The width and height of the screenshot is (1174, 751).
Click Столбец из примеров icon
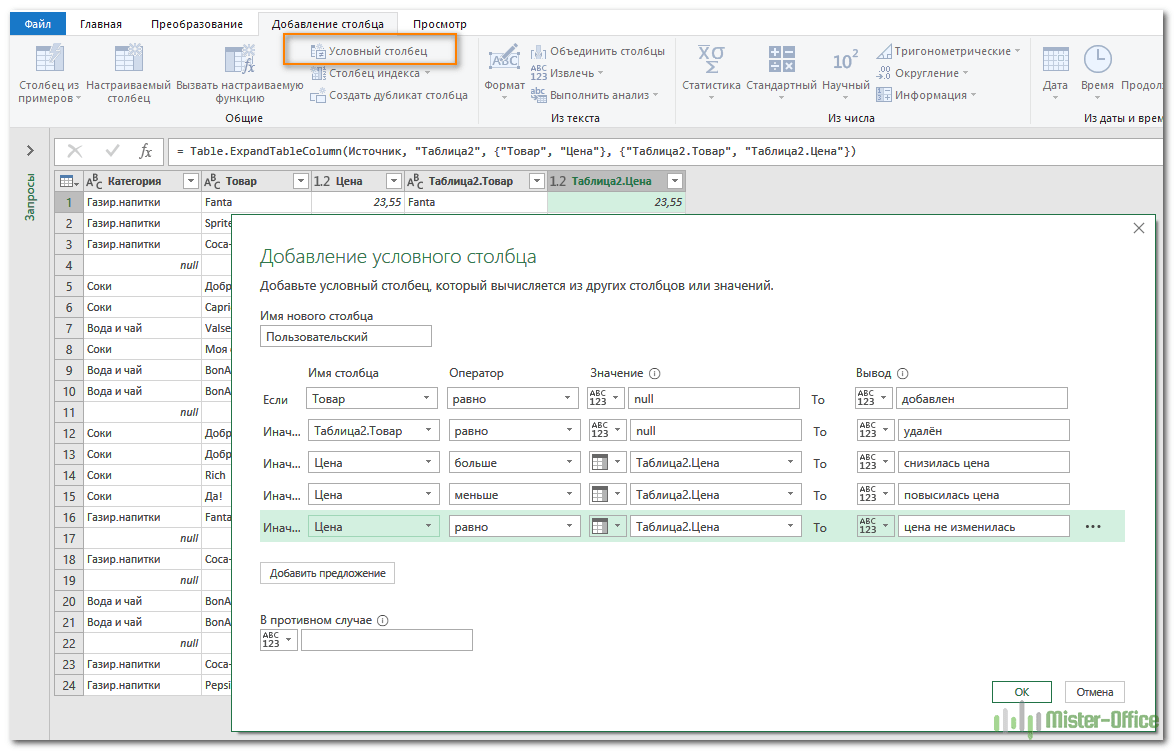49,60
